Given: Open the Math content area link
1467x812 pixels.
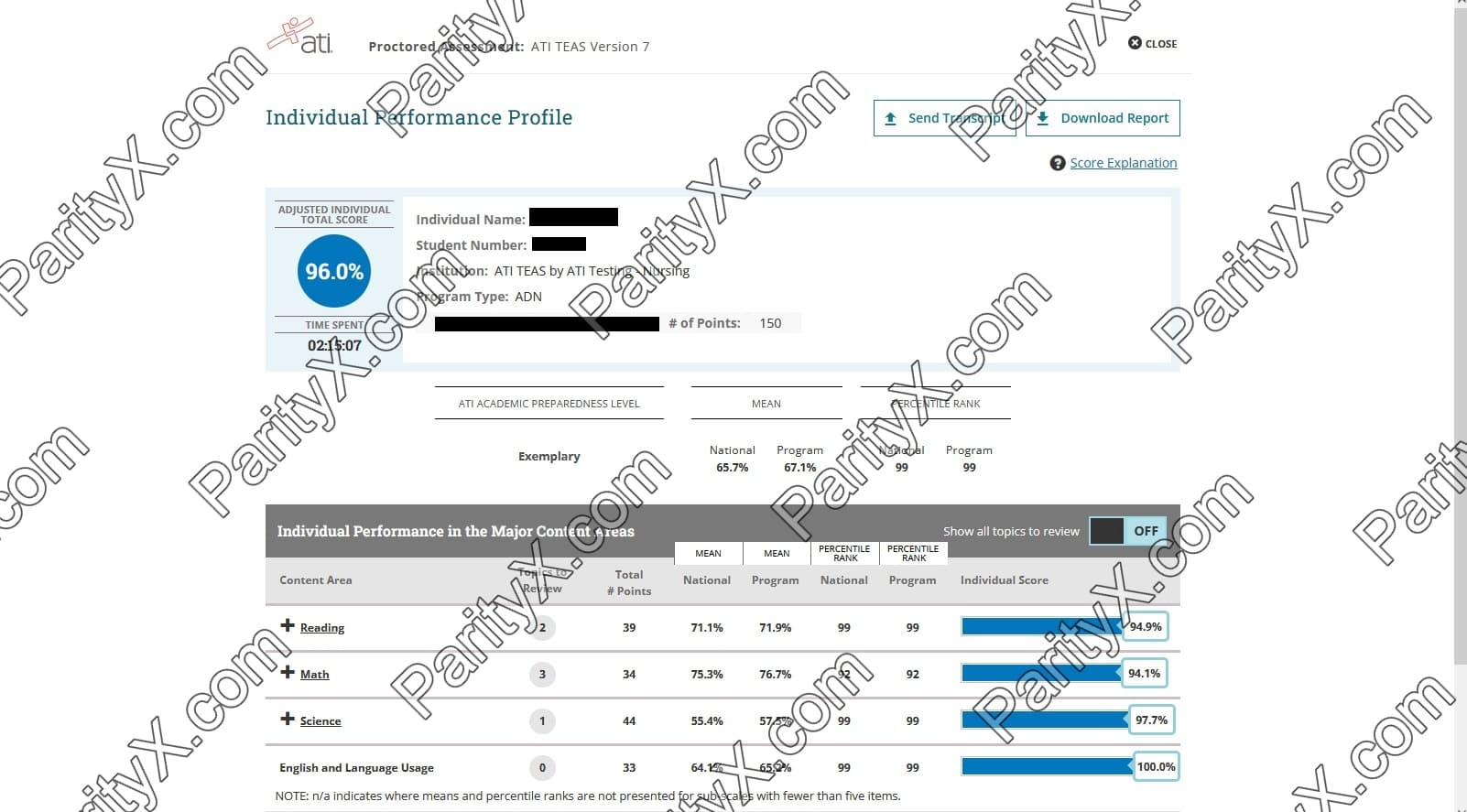Looking at the screenshot, I should 314,675.
